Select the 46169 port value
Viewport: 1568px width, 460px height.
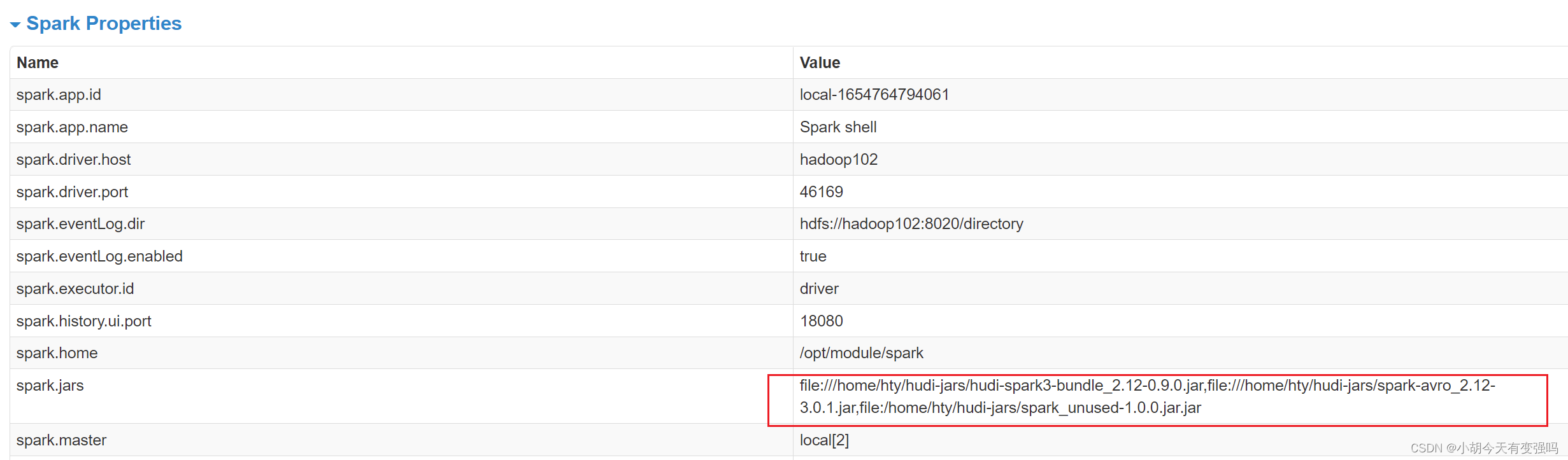point(822,192)
